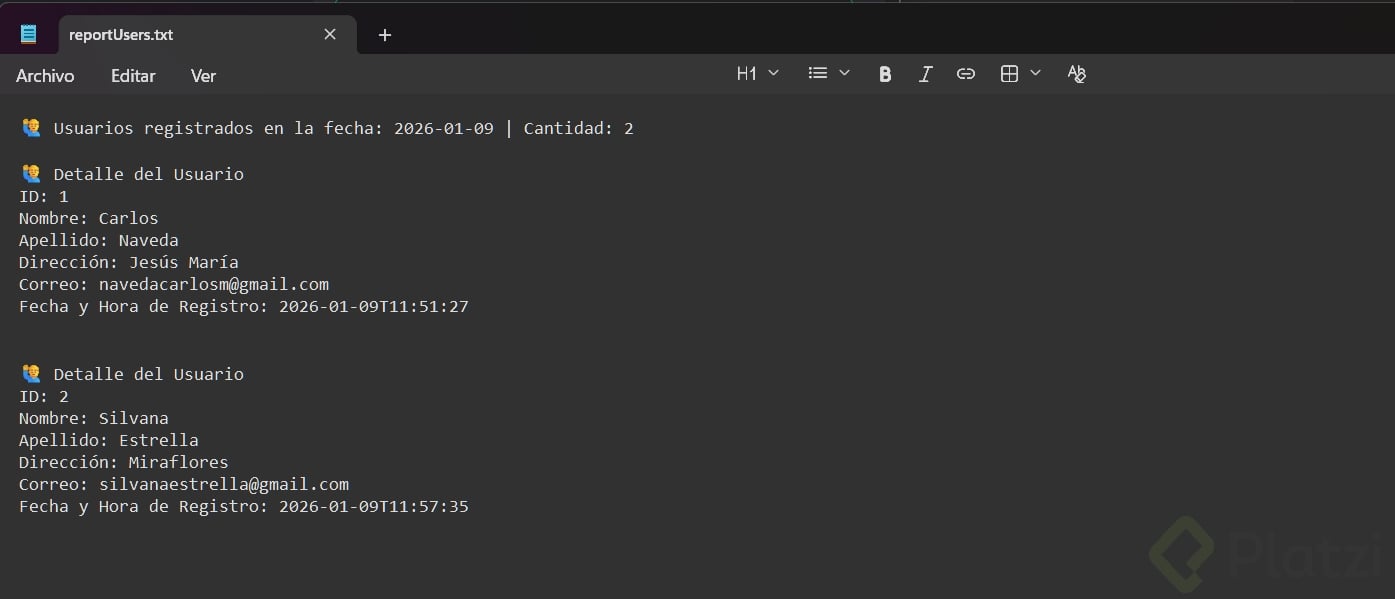Place cursor on silvanaestrella@gmail.com line
The height and width of the screenshot is (599, 1395).
(223, 484)
